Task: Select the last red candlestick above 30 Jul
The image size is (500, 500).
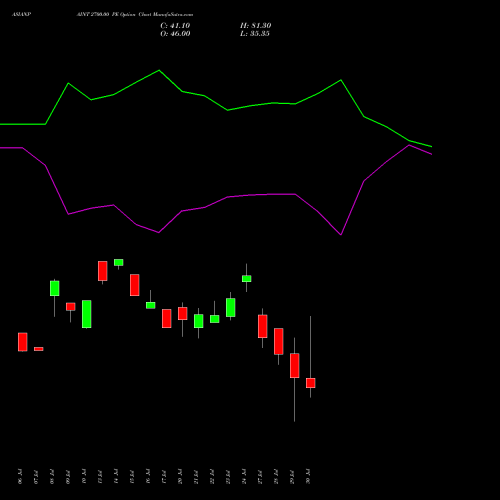Action: (311, 383)
